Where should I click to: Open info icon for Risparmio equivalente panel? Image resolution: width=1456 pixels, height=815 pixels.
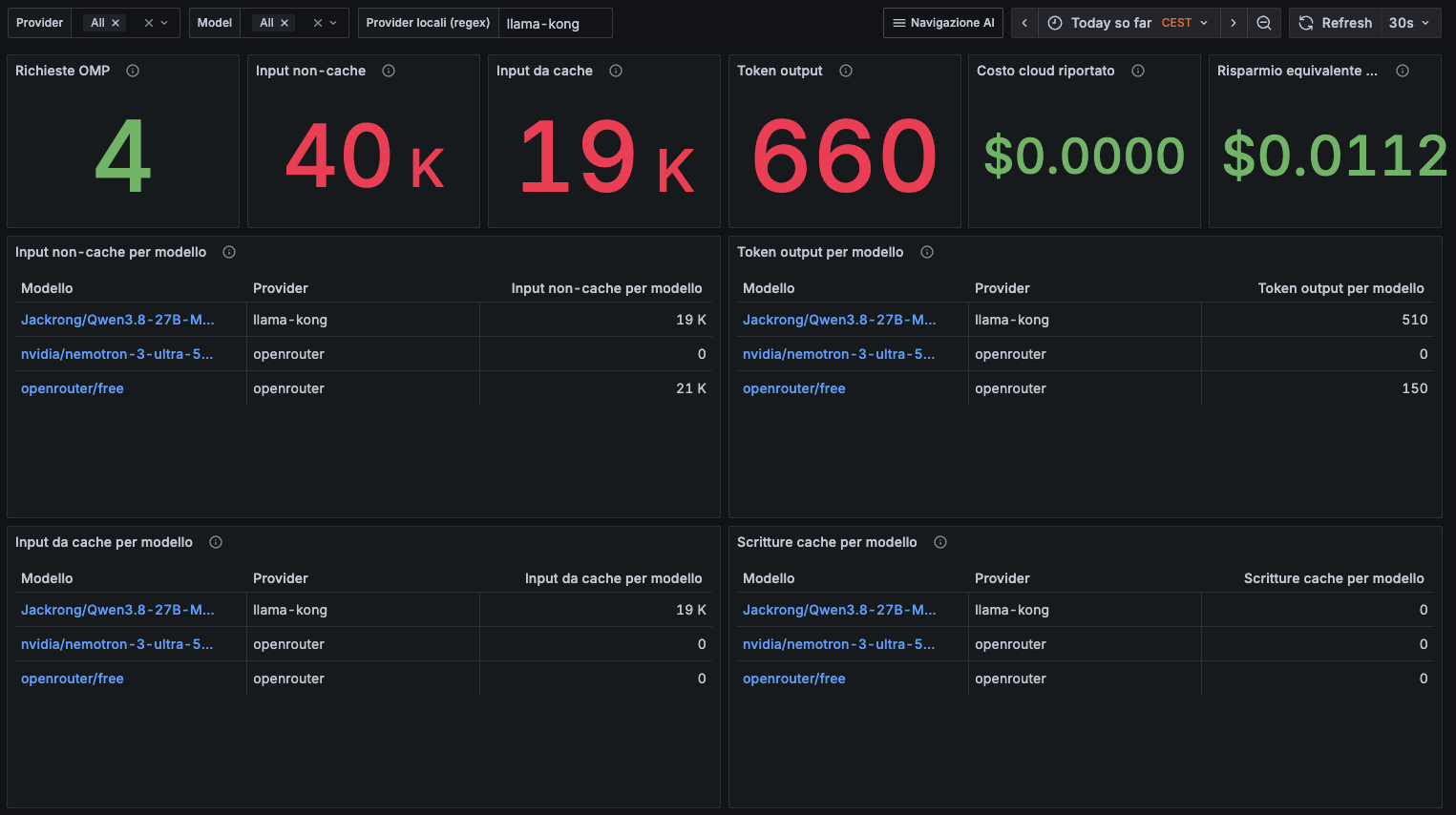click(1403, 71)
